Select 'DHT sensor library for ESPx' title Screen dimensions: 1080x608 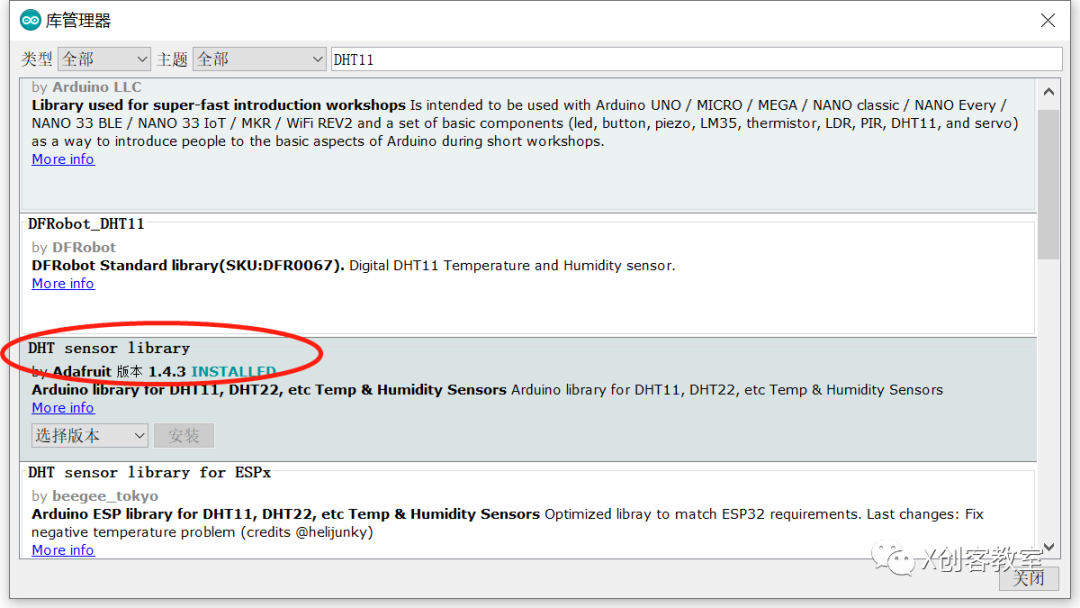click(x=149, y=472)
